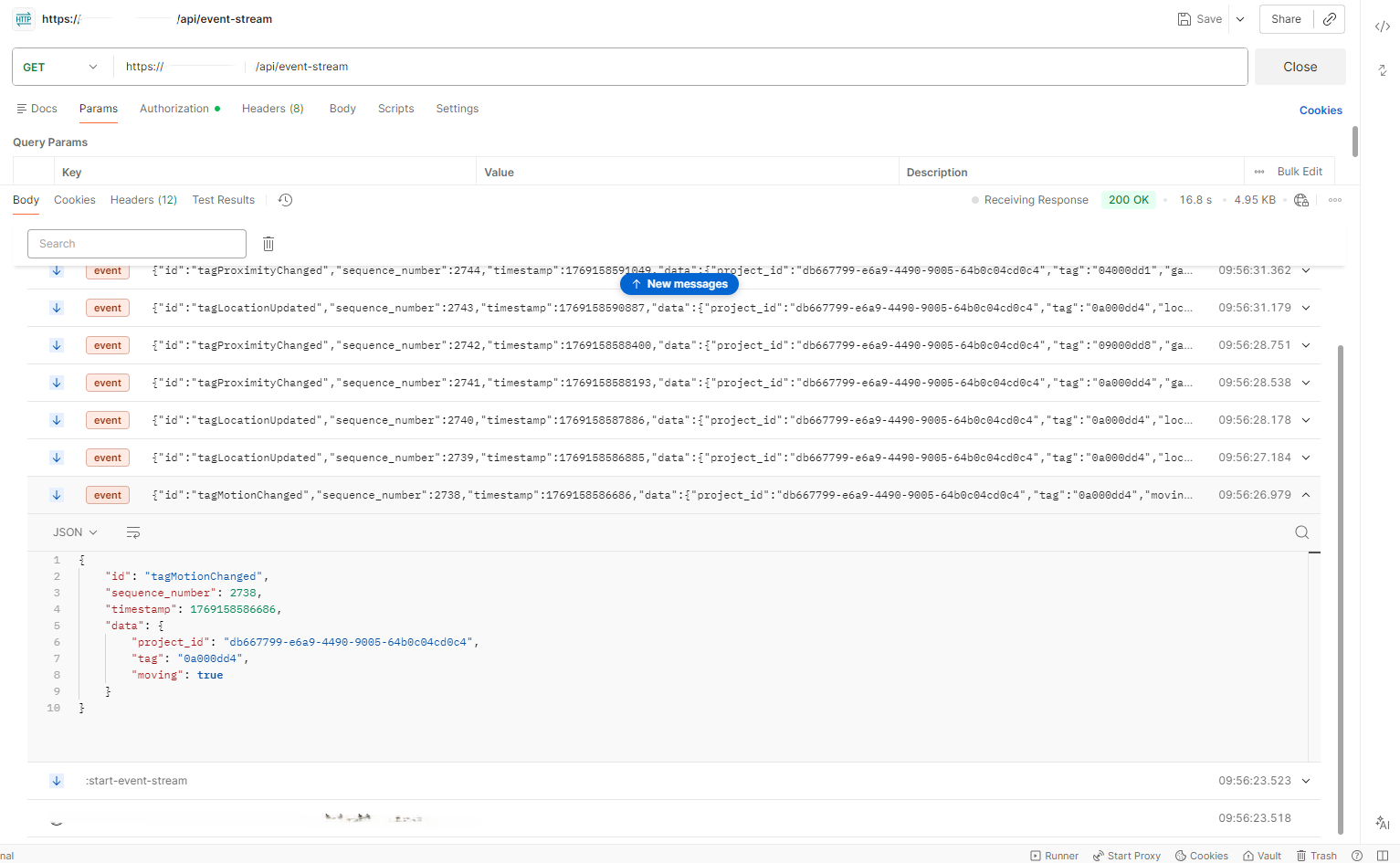Switch to the Authorization tab
This screenshot has width=1400, height=863.
[x=174, y=109]
